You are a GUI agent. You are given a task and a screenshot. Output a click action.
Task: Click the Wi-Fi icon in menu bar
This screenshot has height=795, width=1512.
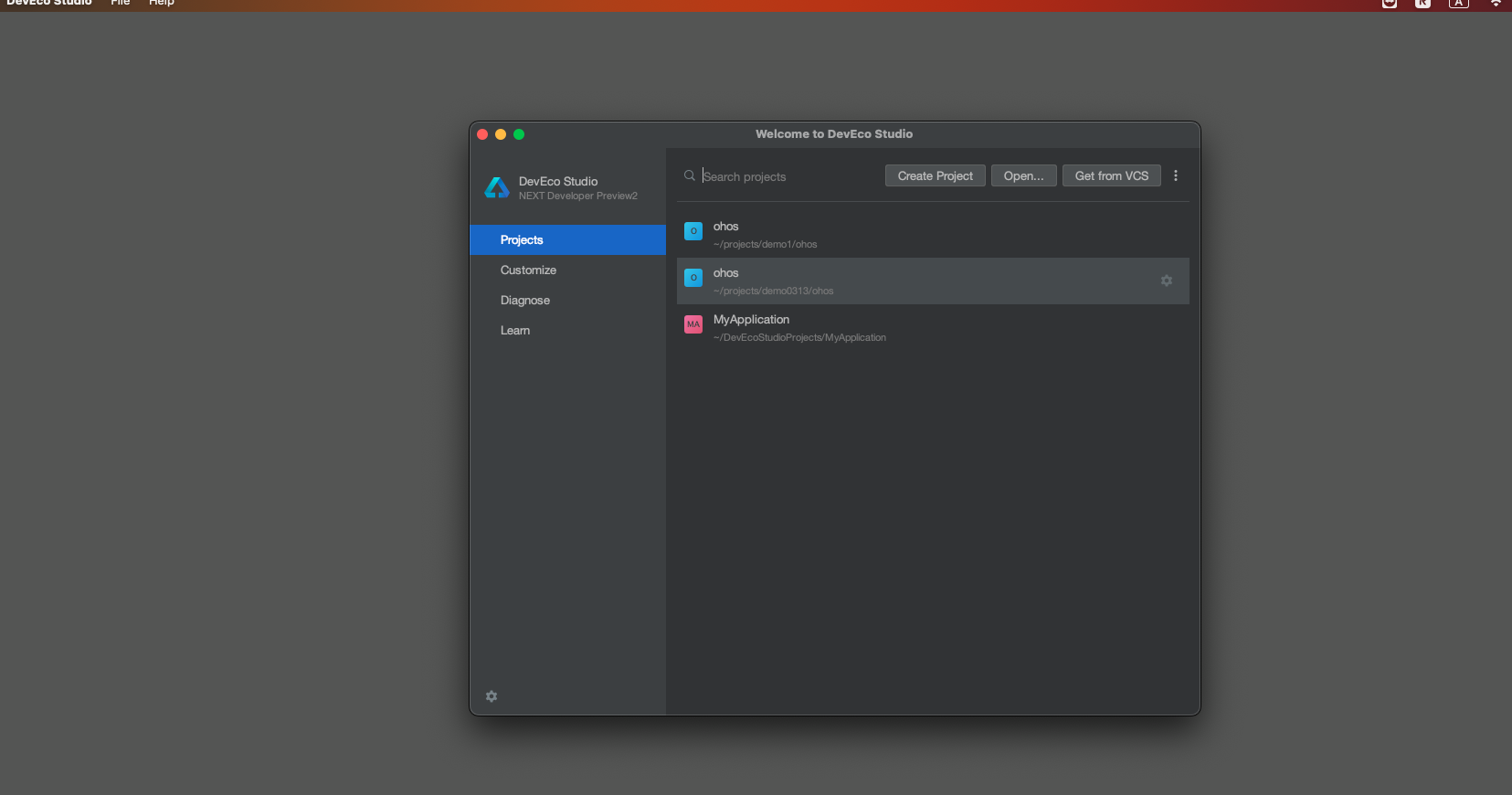(1496, 4)
